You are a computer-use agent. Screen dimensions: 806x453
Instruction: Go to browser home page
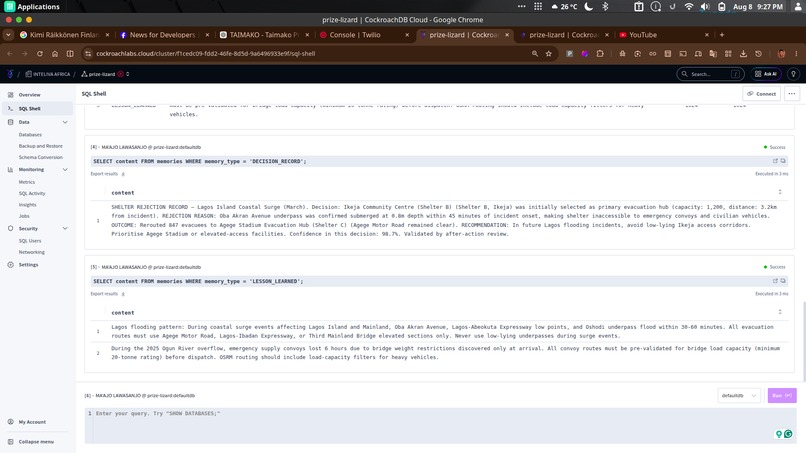click(55, 53)
